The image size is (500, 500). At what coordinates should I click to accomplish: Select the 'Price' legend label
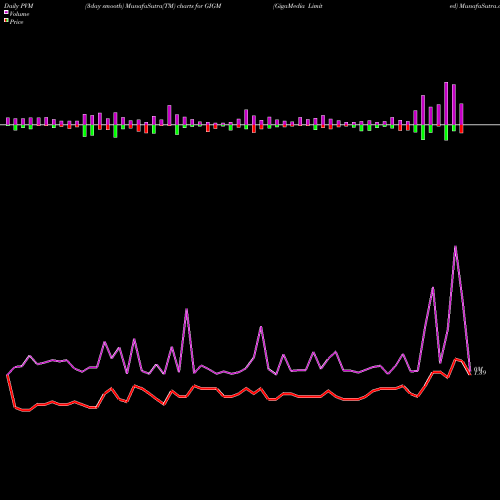pos(16,22)
